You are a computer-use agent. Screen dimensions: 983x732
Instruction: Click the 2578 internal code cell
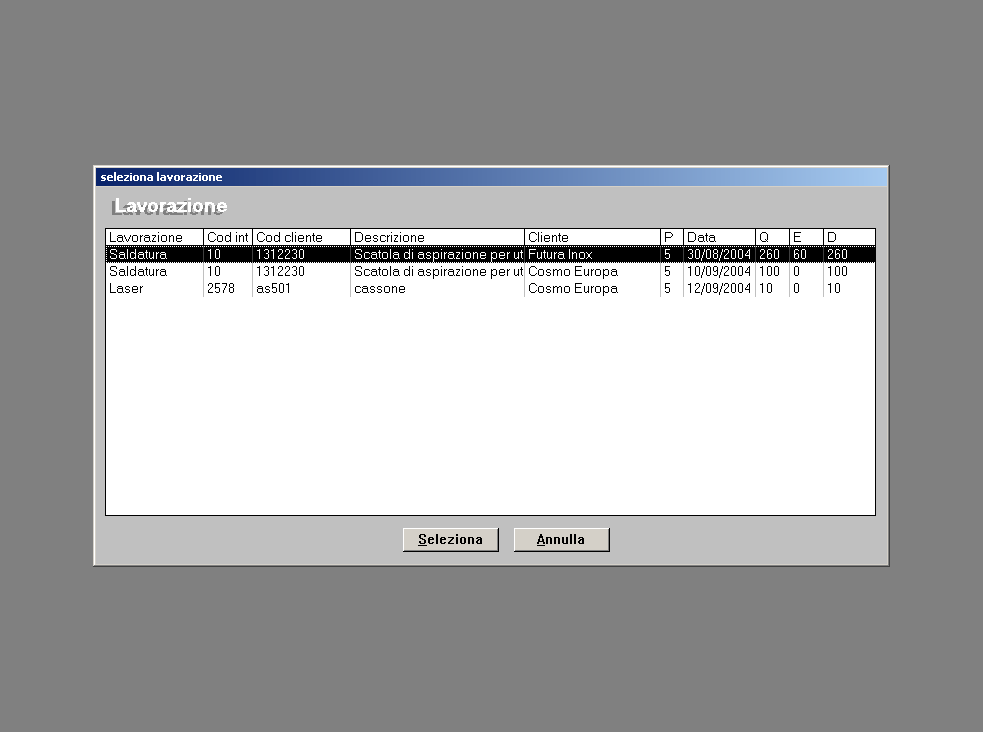tap(228, 288)
